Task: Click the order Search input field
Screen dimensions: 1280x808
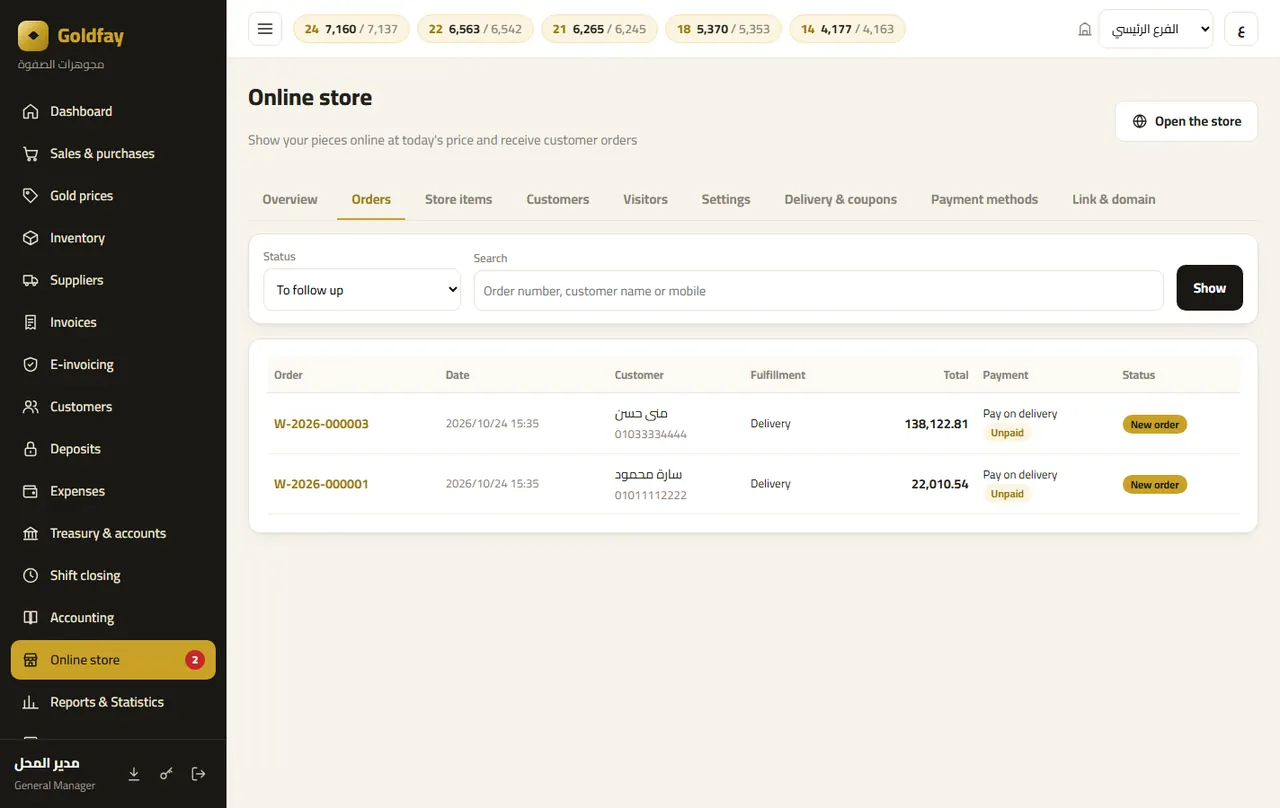Action: click(819, 291)
